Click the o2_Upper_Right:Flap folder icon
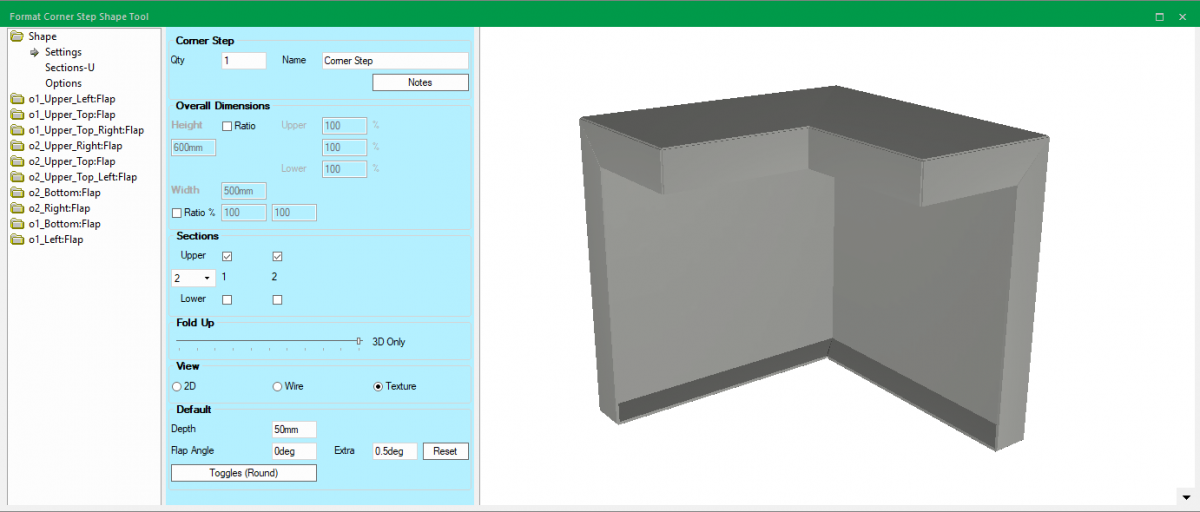 click(x=16, y=146)
